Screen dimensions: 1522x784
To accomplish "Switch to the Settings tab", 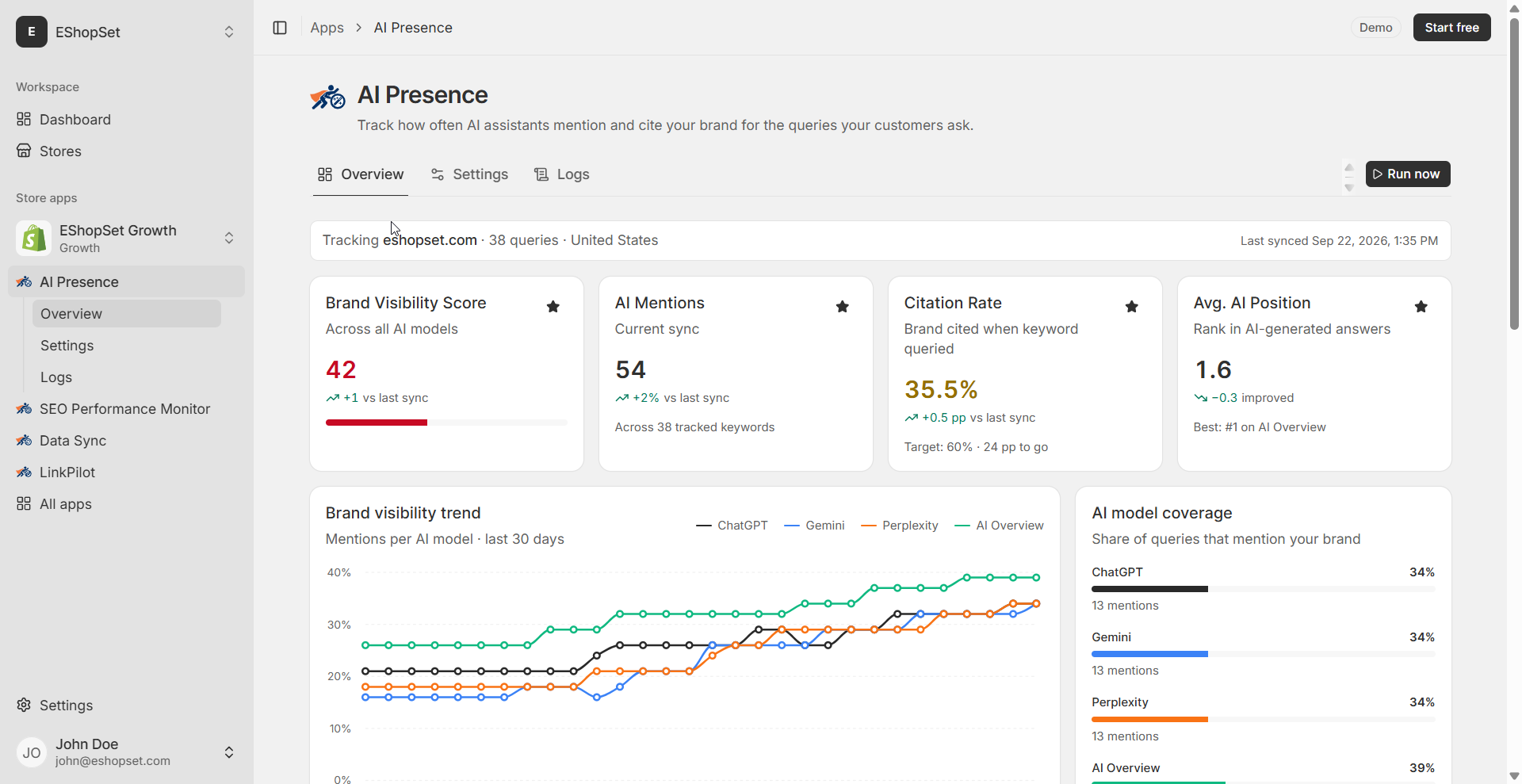I will (x=469, y=174).
